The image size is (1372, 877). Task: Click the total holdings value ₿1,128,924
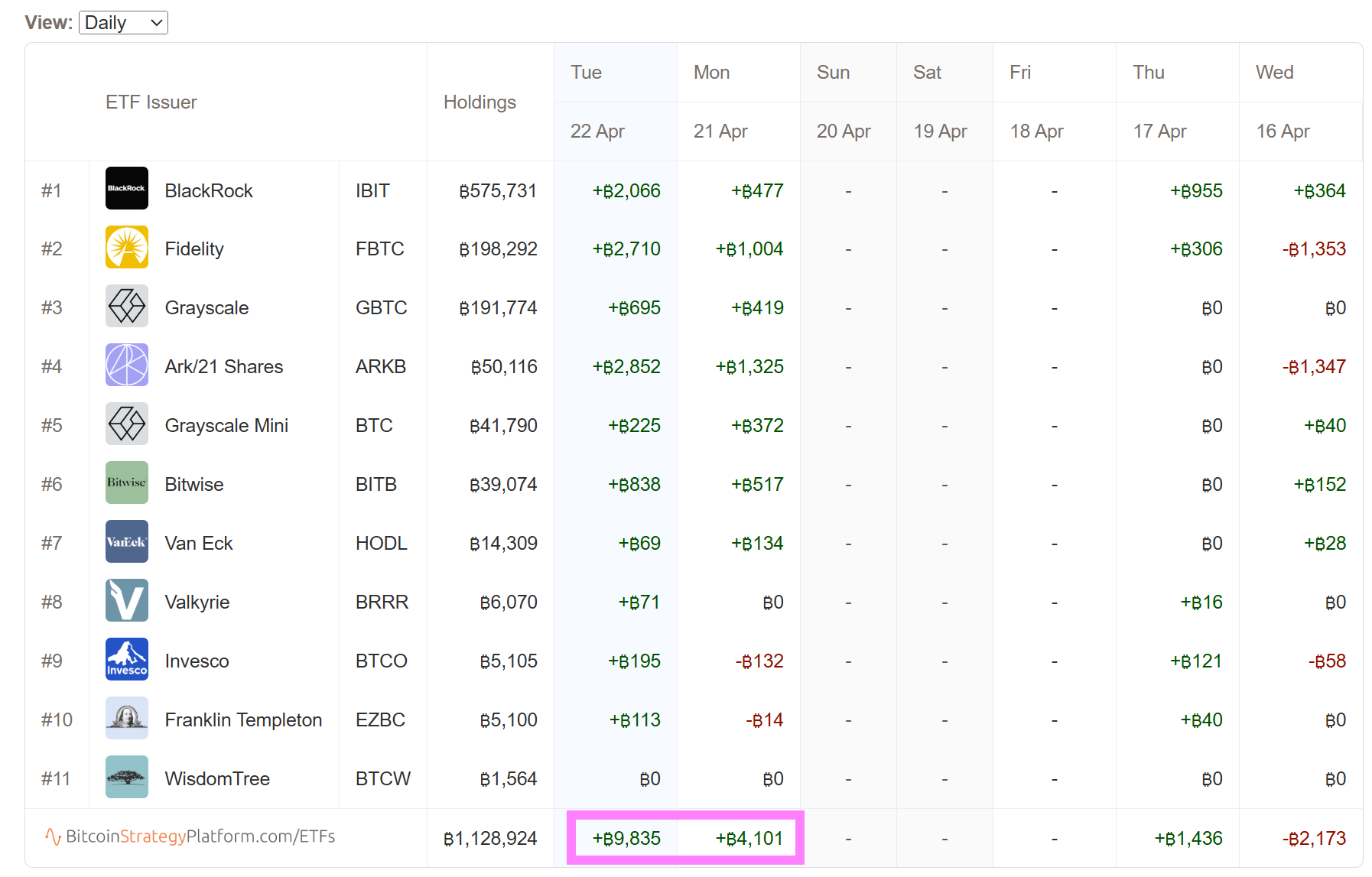[x=490, y=839]
